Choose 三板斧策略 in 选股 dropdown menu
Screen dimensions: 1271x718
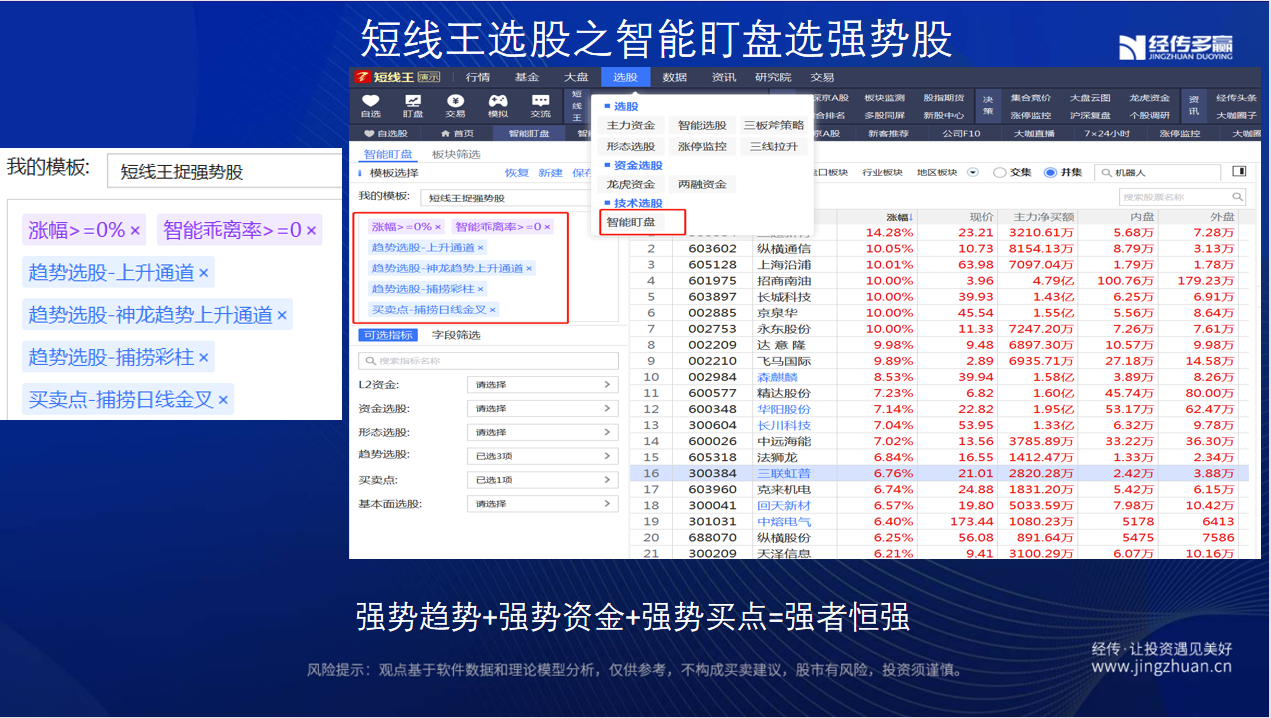point(774,125)
